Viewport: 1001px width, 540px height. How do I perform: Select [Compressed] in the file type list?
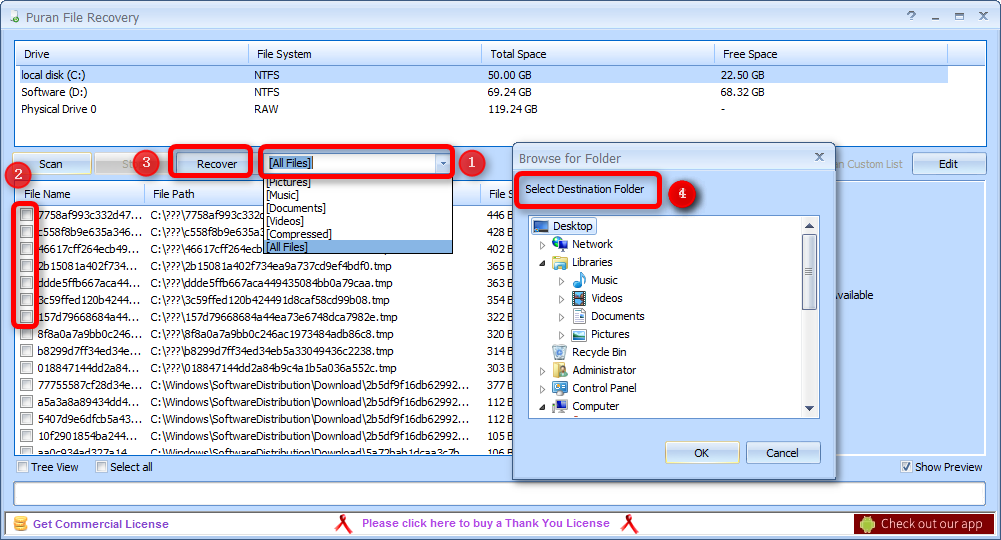[300, 234]
